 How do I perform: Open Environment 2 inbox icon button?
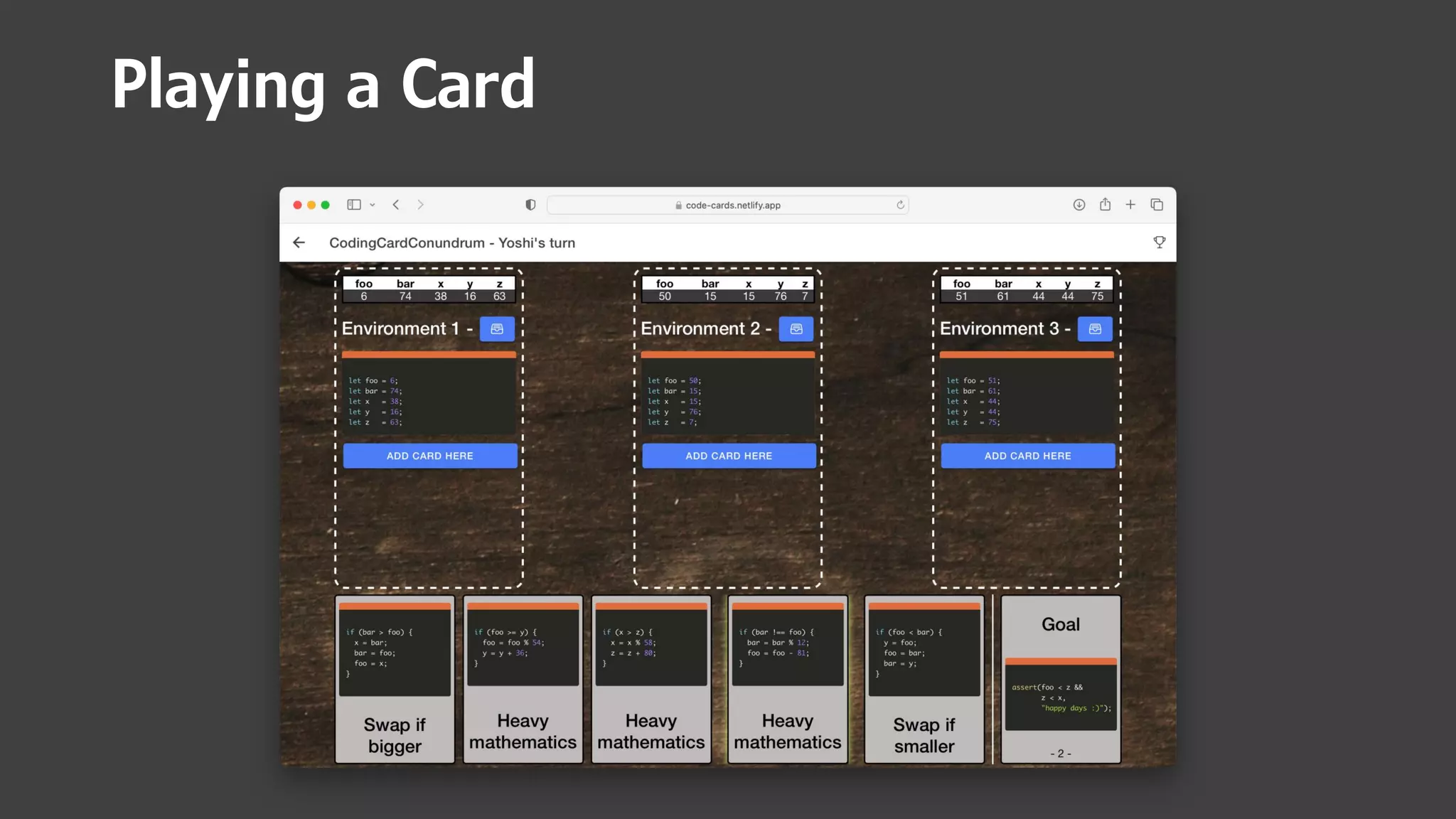click(x=796, y=329)
